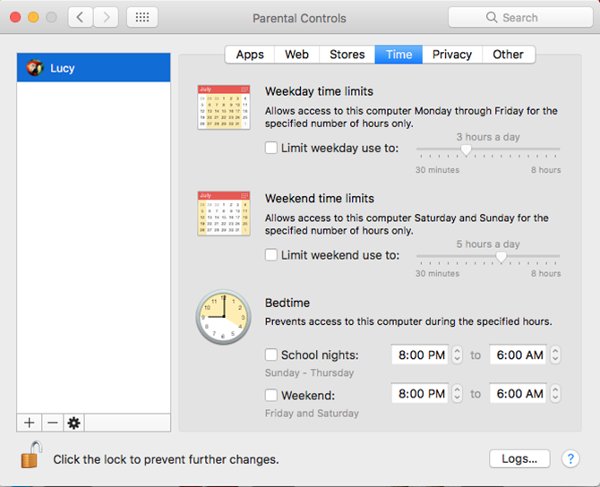The image size is (600, 487).
Task: Show all preferences grid icon
Action: pyautogui.click(x=141, y=18)
